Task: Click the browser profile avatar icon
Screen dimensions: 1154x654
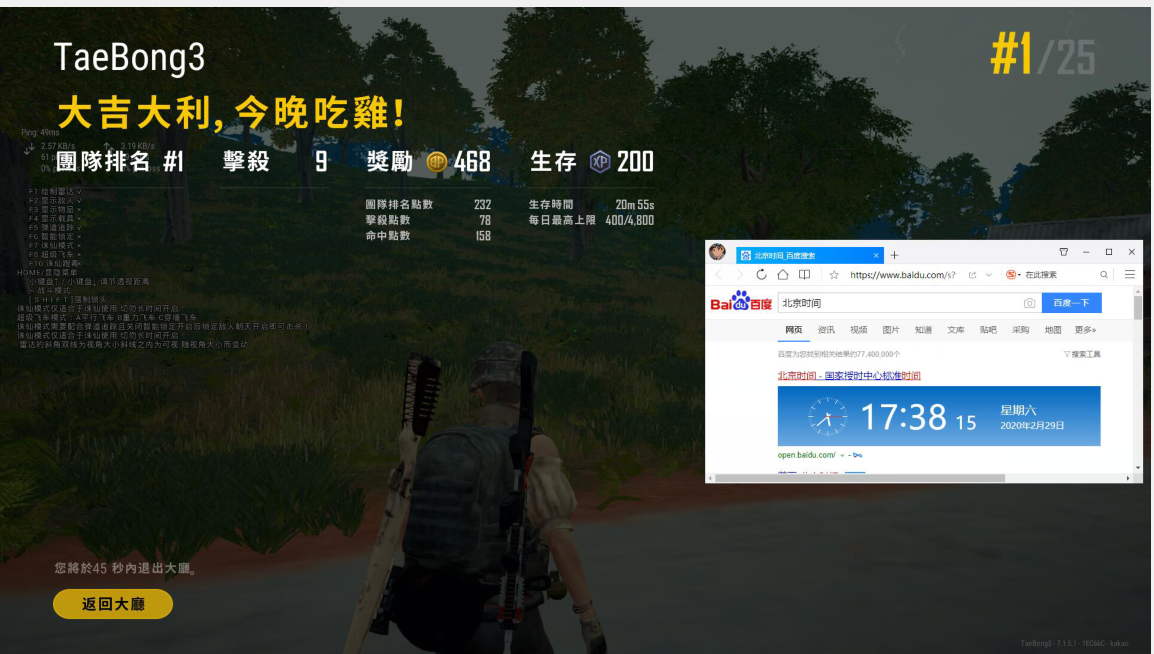Action: [718, 252]
